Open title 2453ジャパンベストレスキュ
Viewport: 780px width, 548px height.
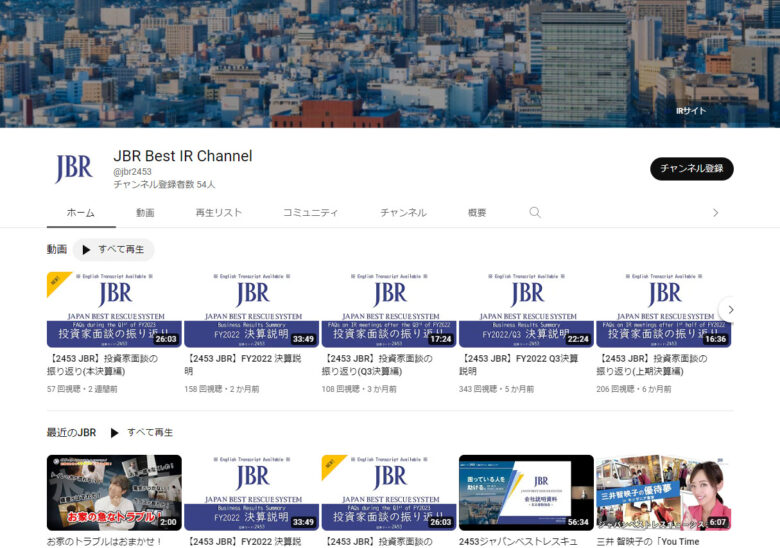(518, 542)
